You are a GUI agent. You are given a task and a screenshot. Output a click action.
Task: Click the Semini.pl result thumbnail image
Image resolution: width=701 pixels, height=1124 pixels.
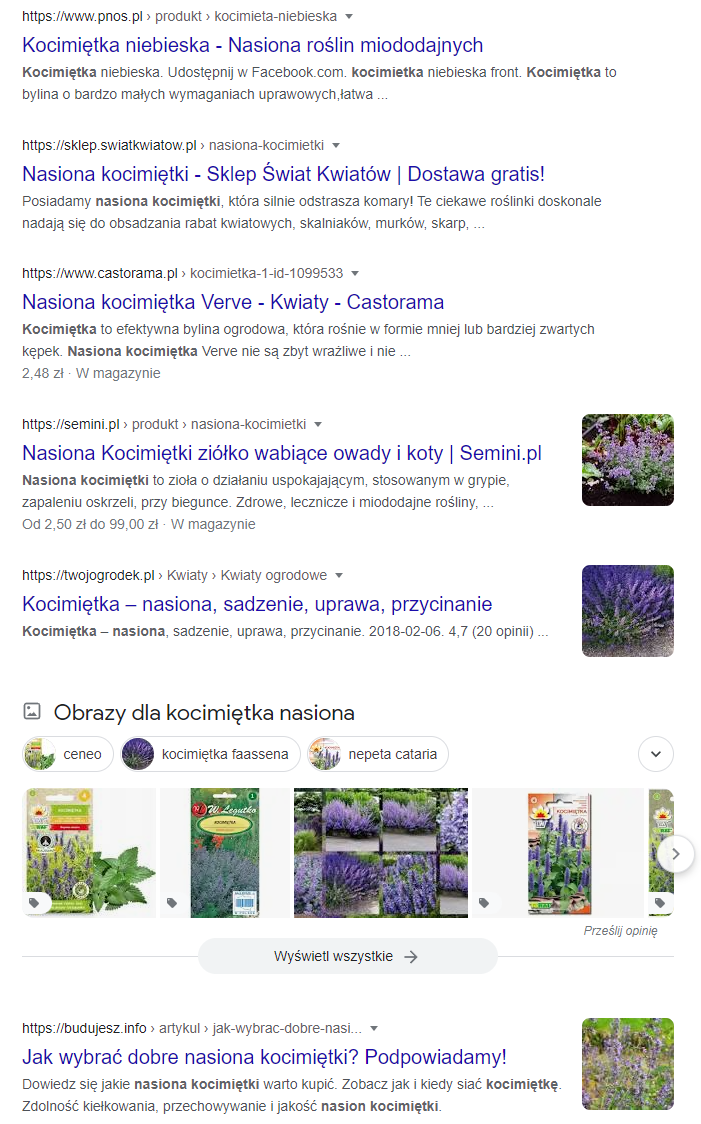[628, 460]
